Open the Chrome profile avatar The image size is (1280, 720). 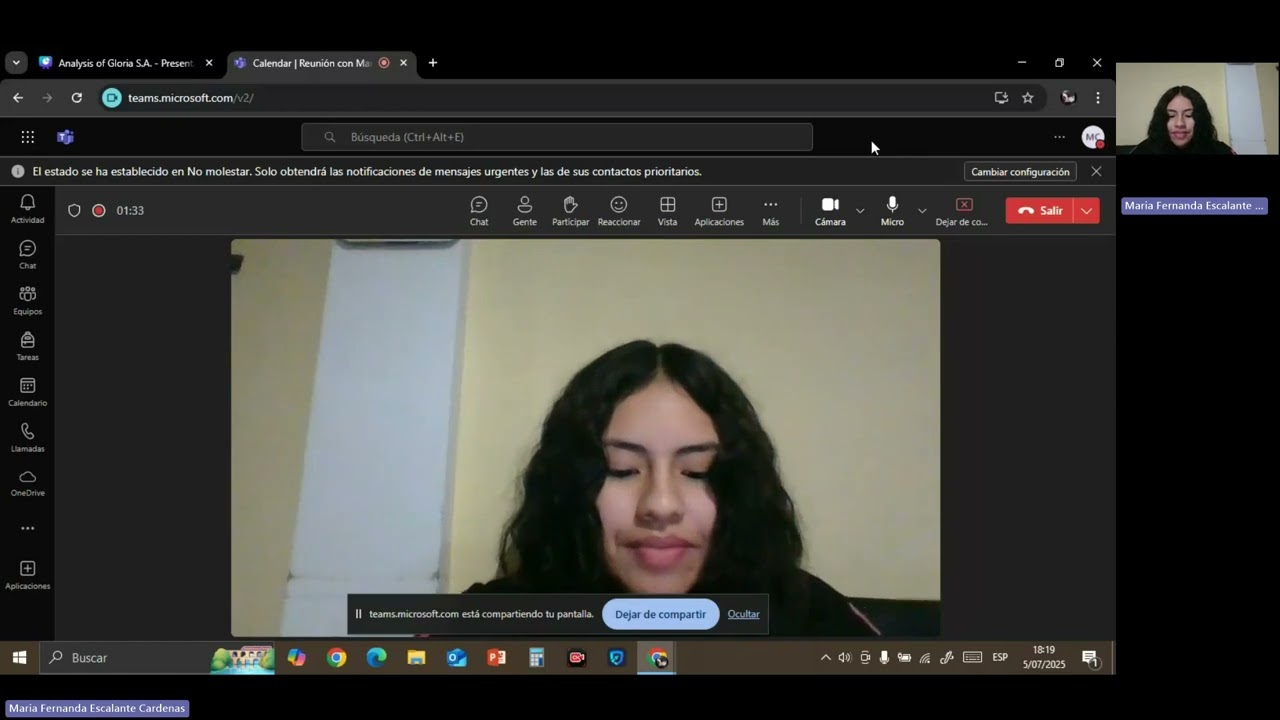pyautogui.click(x=1068, y=98)
